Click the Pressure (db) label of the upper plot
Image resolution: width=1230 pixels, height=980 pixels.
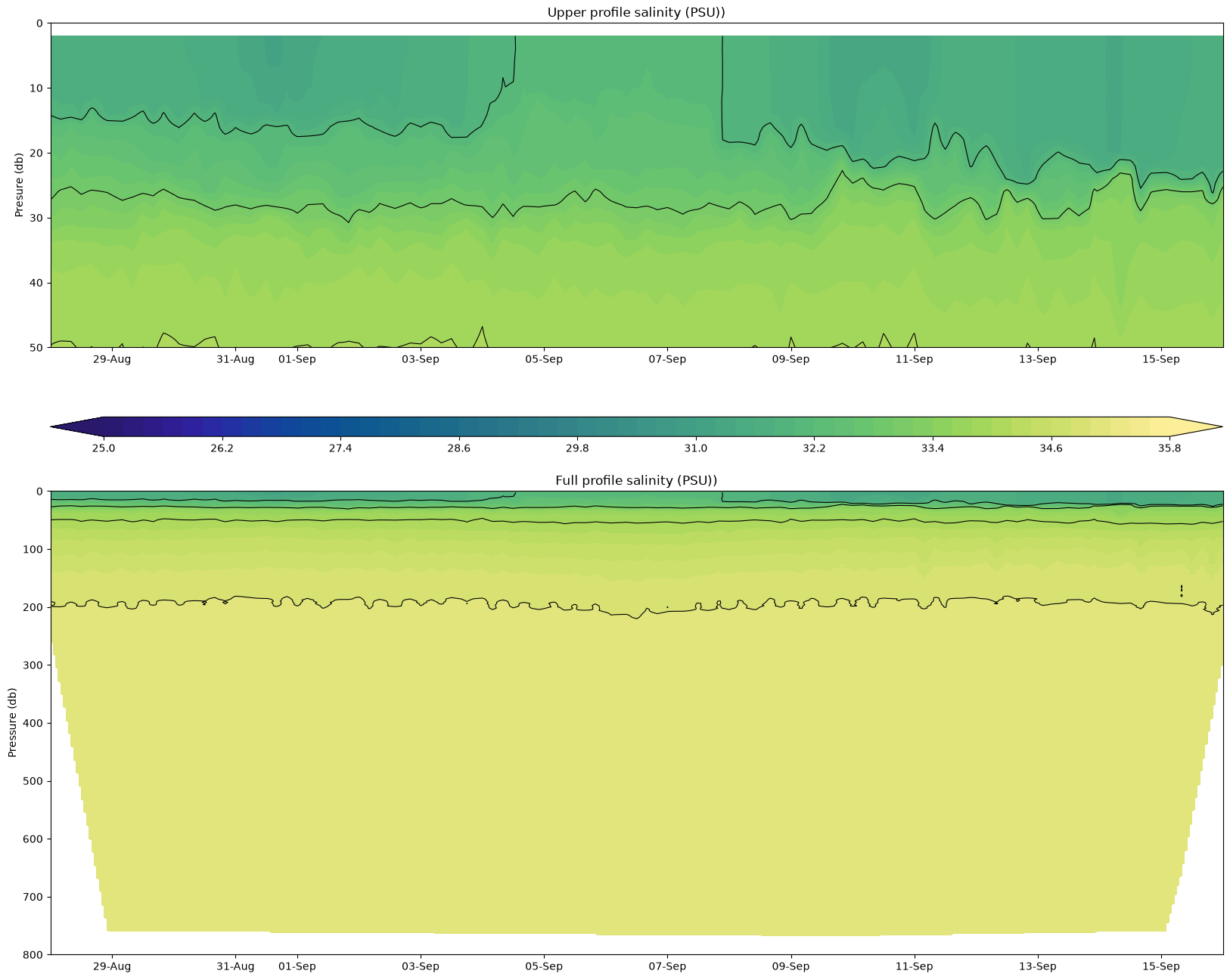(x=19, y=185)
